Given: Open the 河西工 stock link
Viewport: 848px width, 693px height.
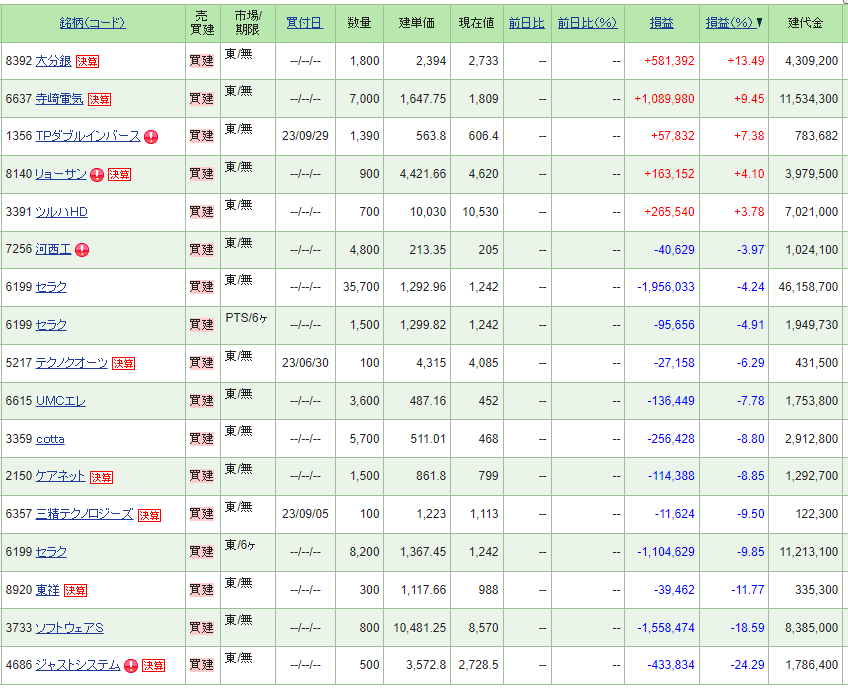Looking at the screenshot, I should [x=54, y=249].
